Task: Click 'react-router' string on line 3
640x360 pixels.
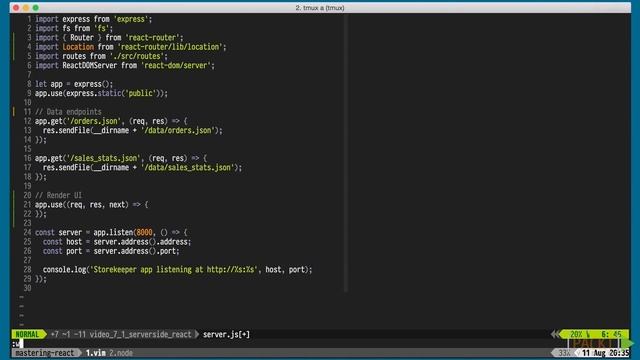Action: click(x=152, y=38)
